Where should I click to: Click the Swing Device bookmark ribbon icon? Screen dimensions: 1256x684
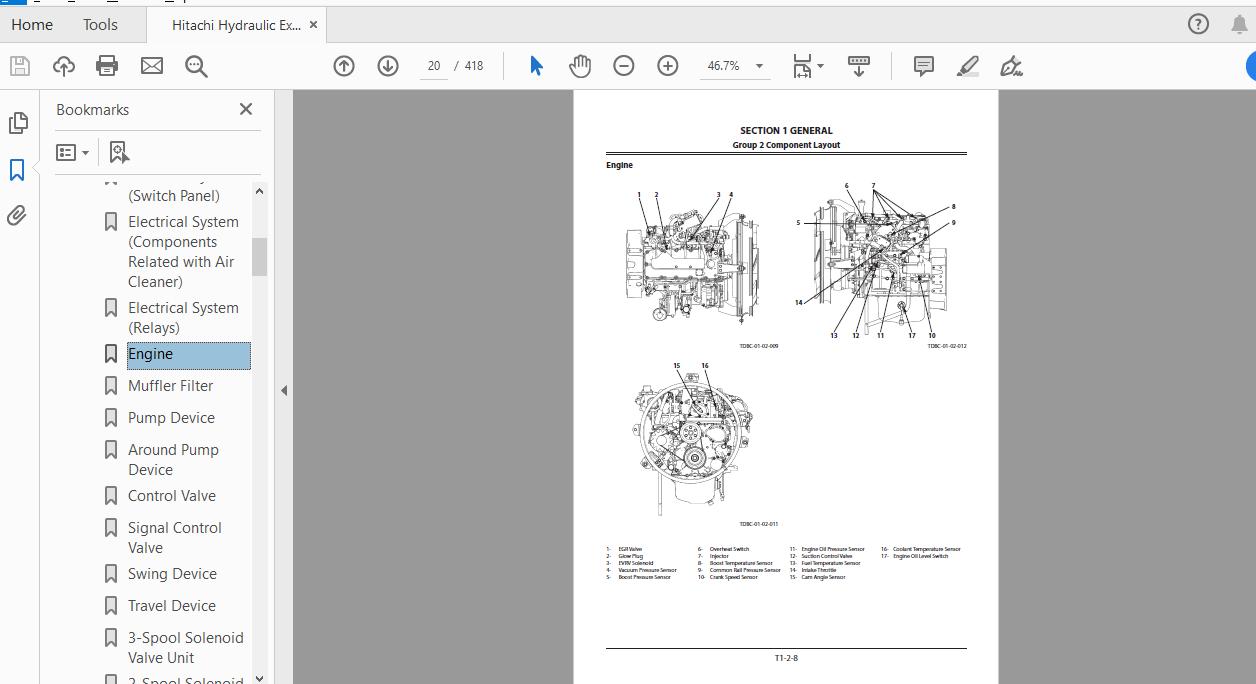click(111, 574)
